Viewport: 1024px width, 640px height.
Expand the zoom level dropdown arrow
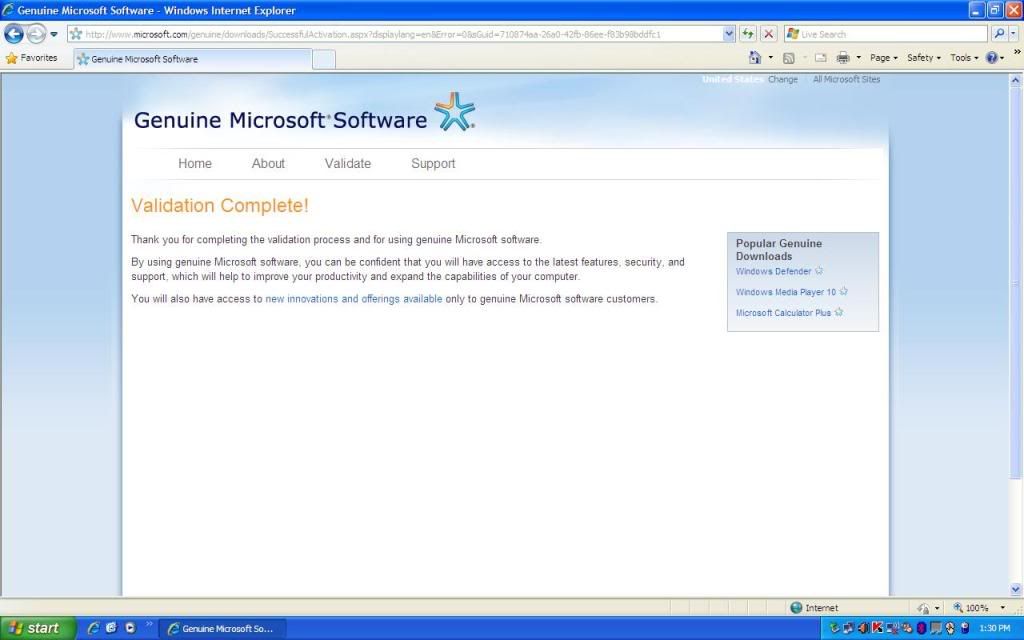point(1002,608)
